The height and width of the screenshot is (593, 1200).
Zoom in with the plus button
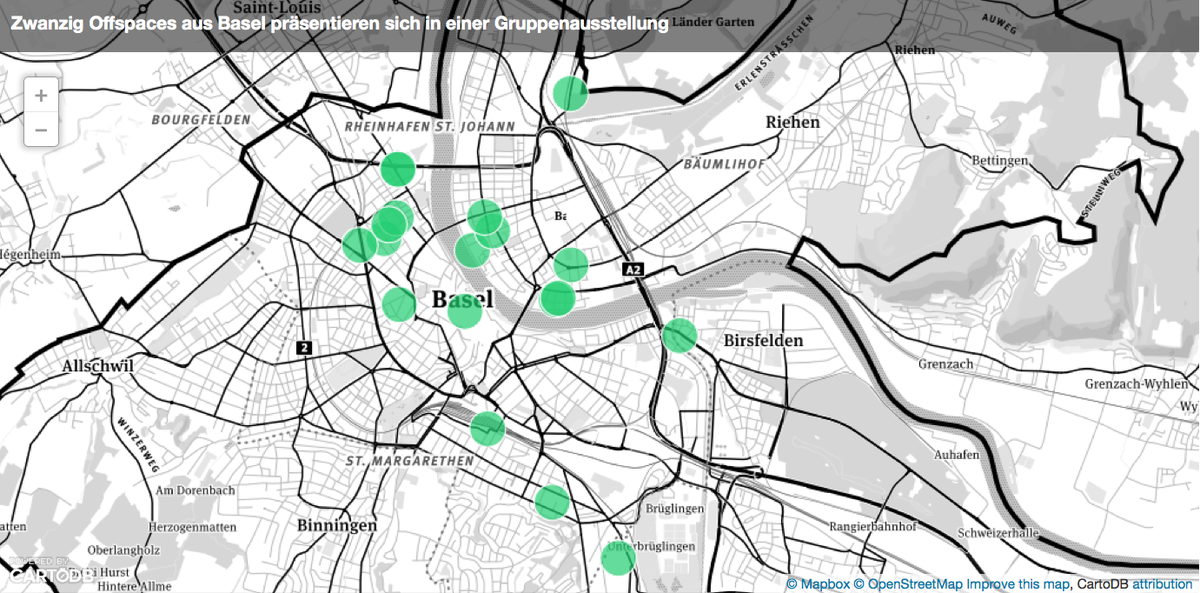[41, 96]
